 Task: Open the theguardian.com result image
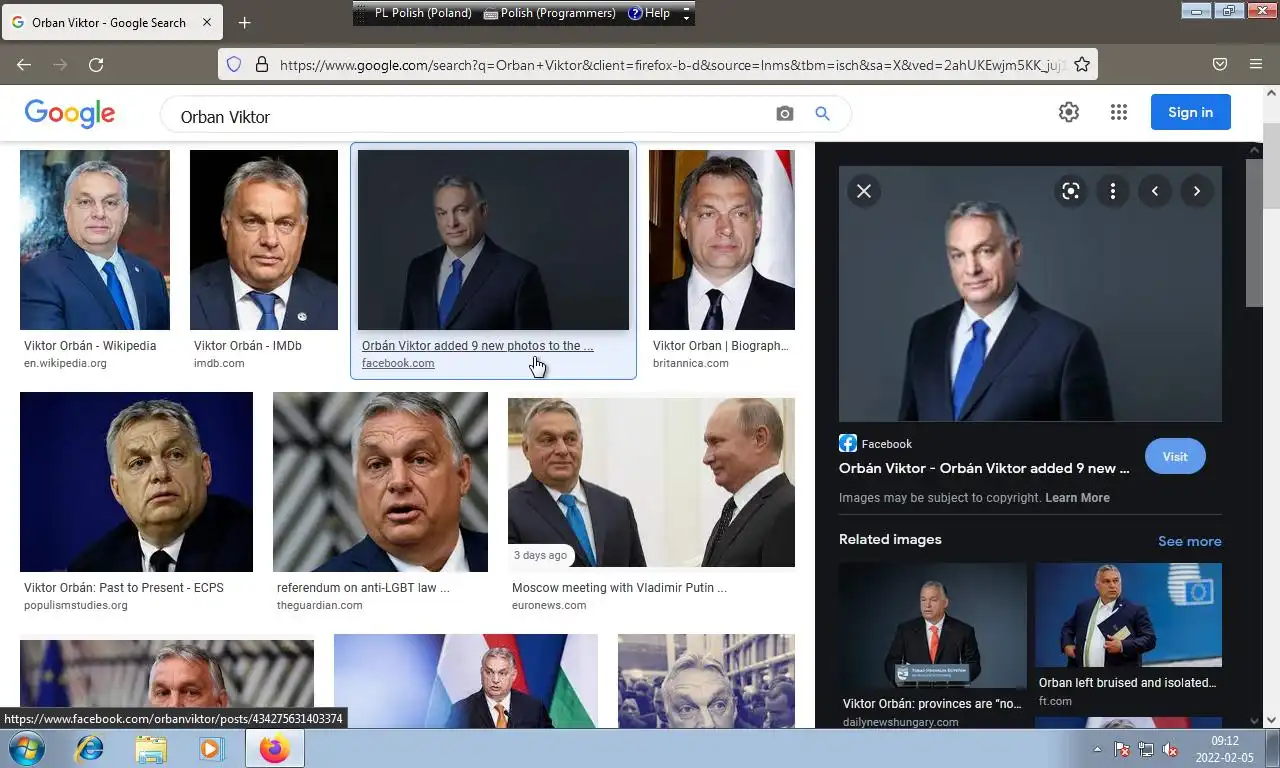point(380,482)
